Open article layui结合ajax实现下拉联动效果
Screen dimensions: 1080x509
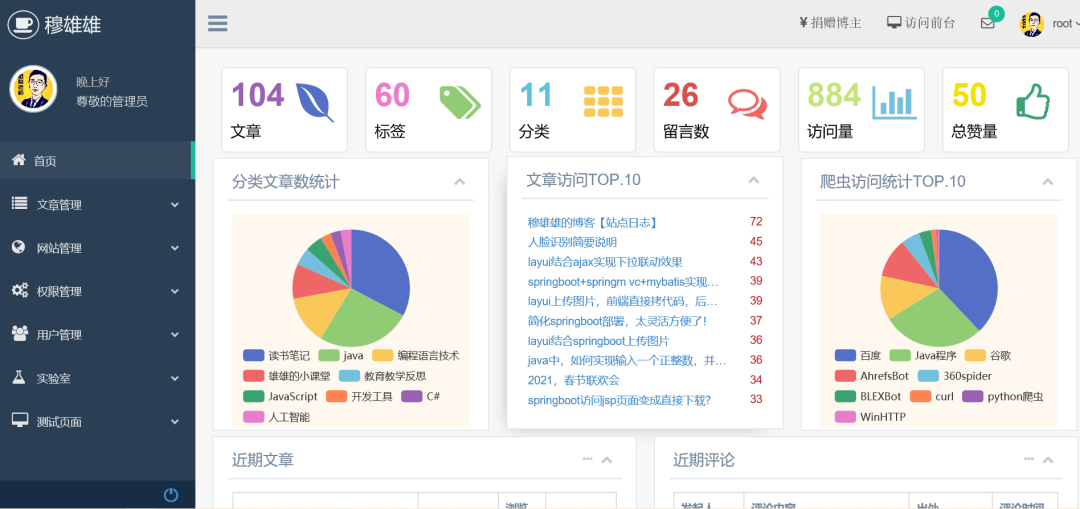click(x=605, y=262)
